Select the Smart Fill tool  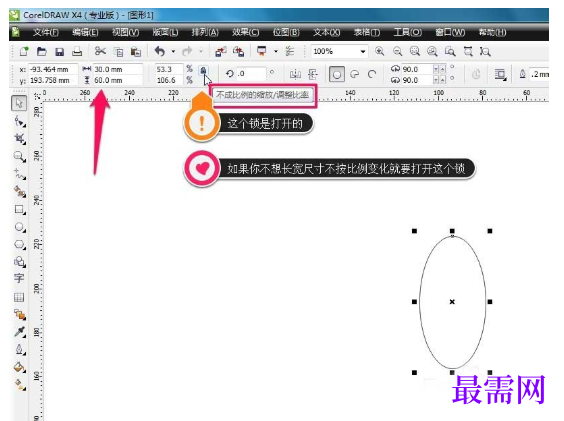coord(19,191)
